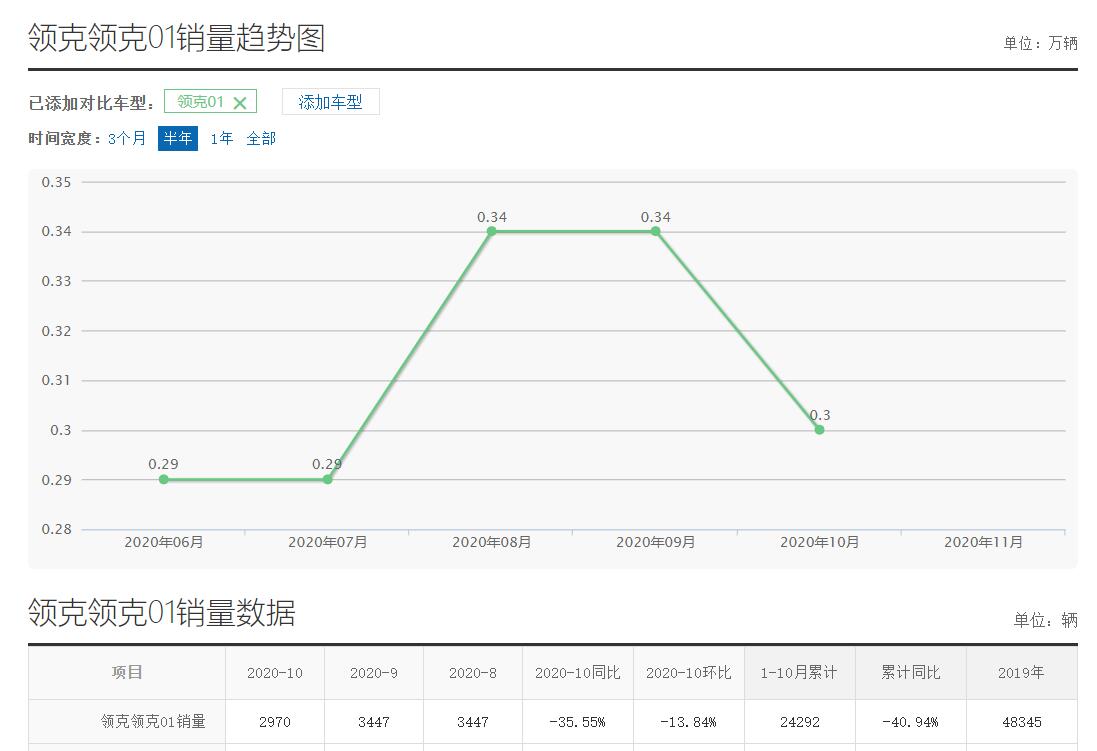This screenshot has height=751, width=1097.
Task: Click the -40.94% cell
Action: tap(910, 722)
